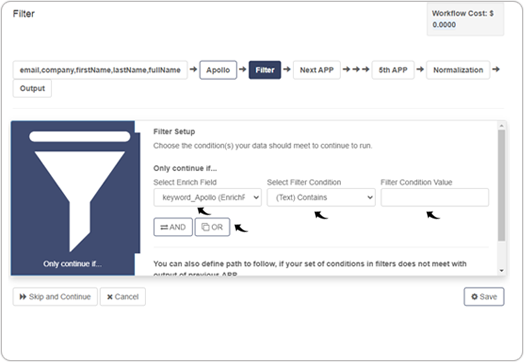Jump to the Output step
The image size is (524, 362).
click(32, 88)
